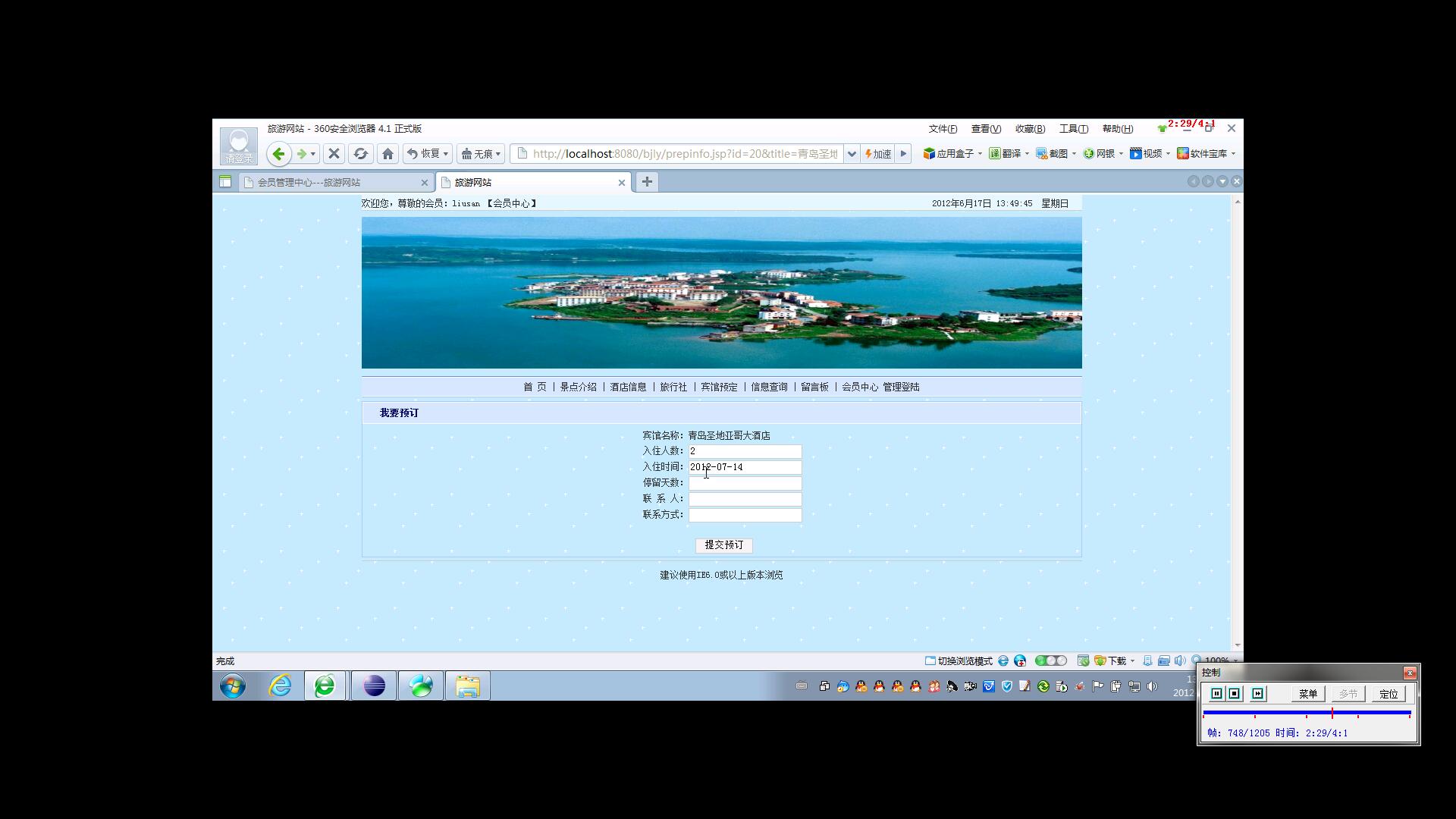Stop loading with the X toolbar button
1456x819 pixels.
click(x=334, y=154)
